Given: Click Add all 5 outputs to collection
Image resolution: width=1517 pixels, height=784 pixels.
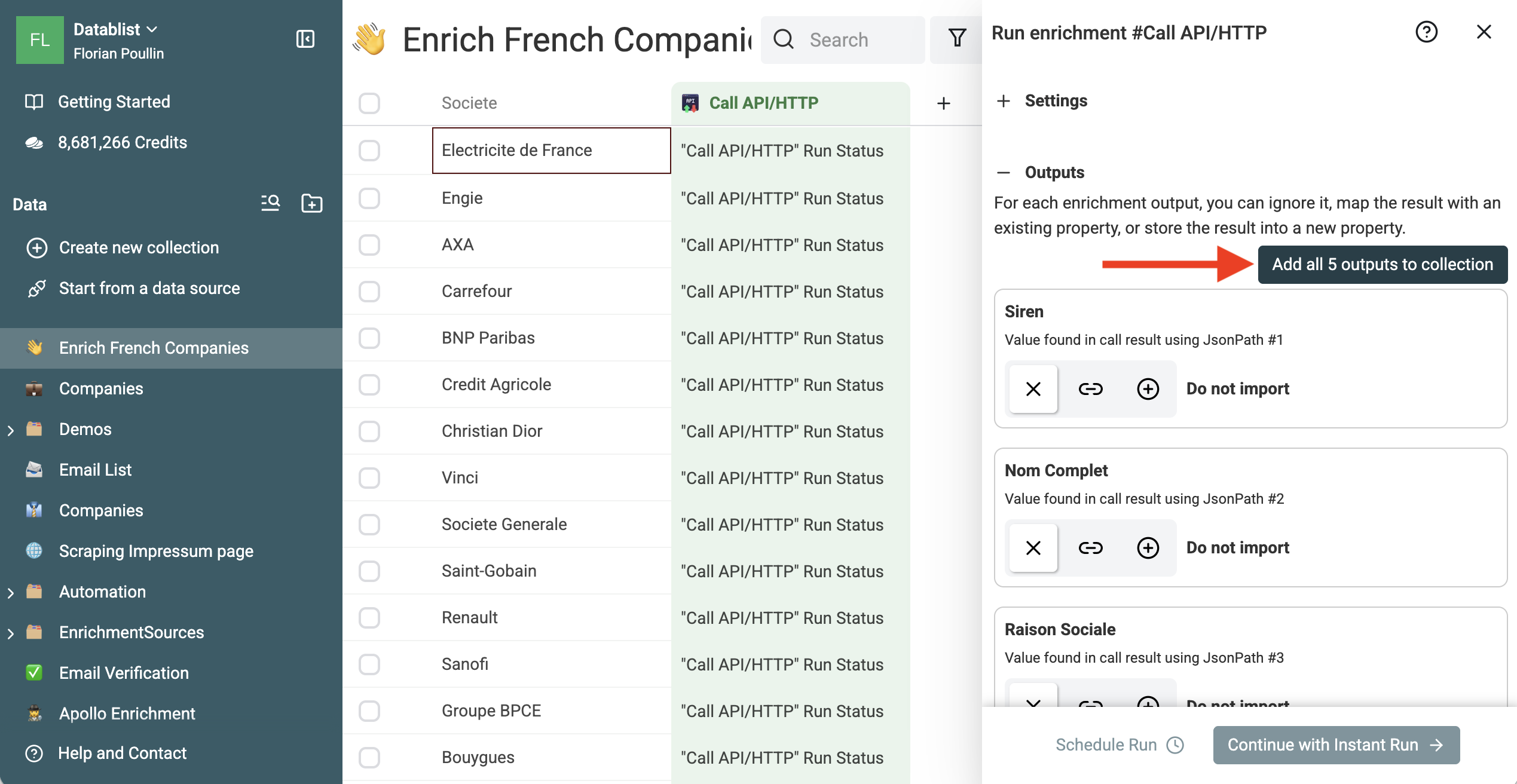Looking at the screenshot, I should [1382, 264].
